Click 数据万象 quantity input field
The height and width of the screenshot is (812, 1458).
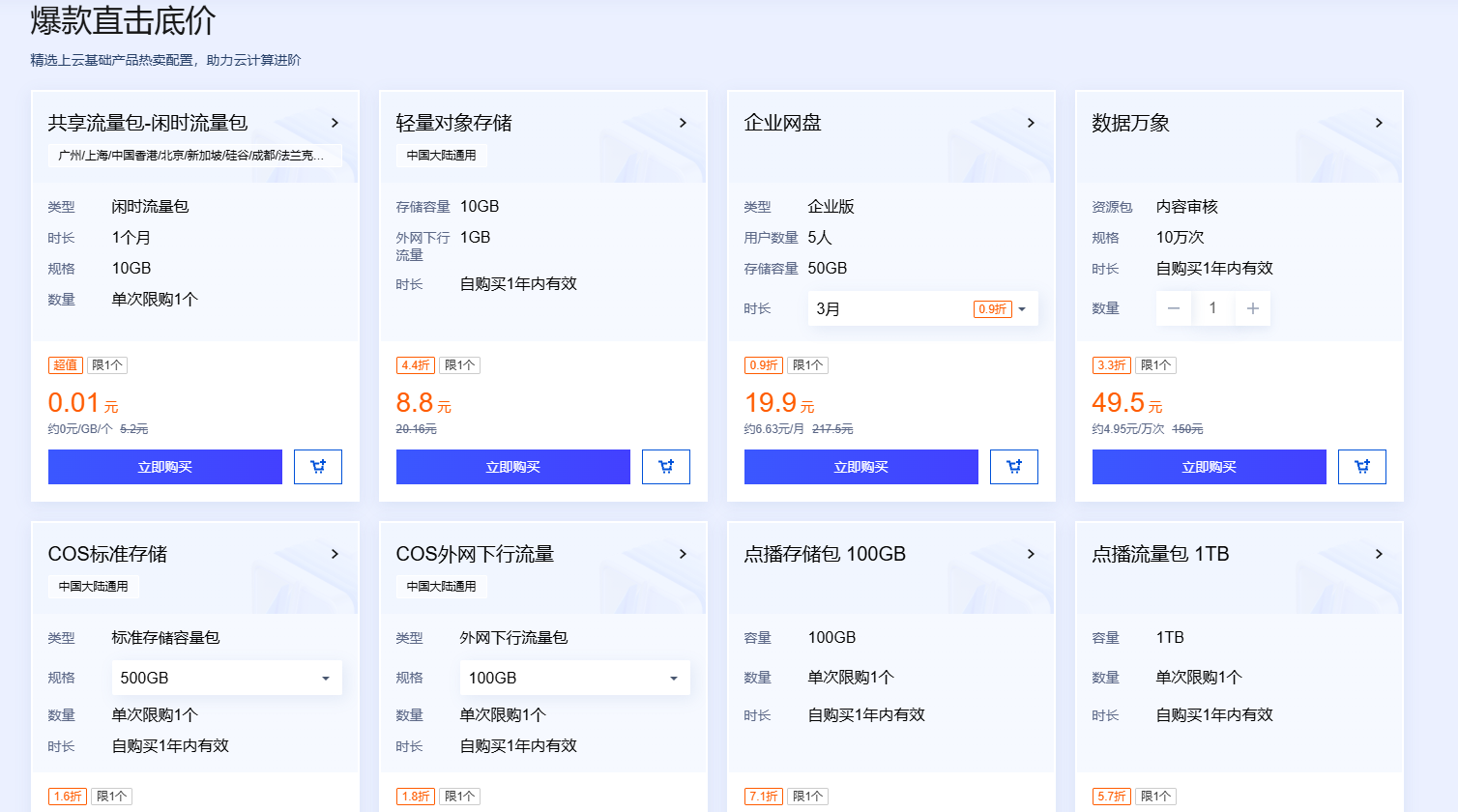1213,308
